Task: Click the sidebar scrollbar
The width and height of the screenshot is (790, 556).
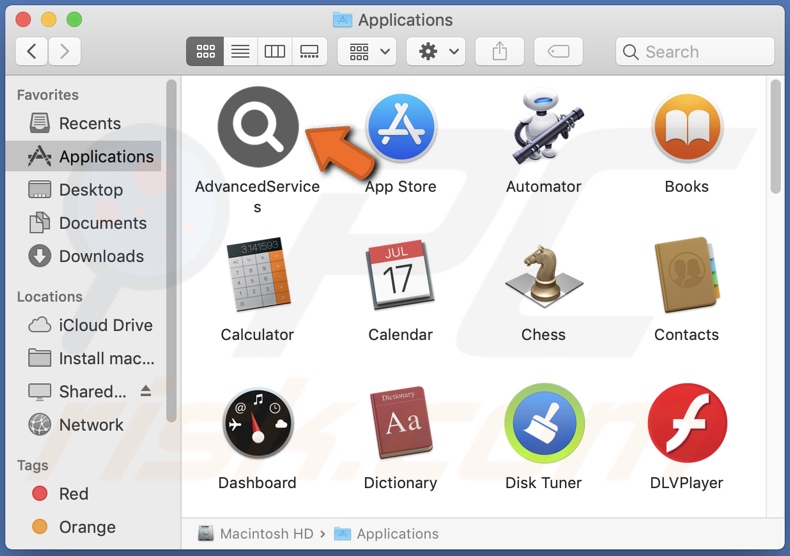Action: [x=171, y=250]
